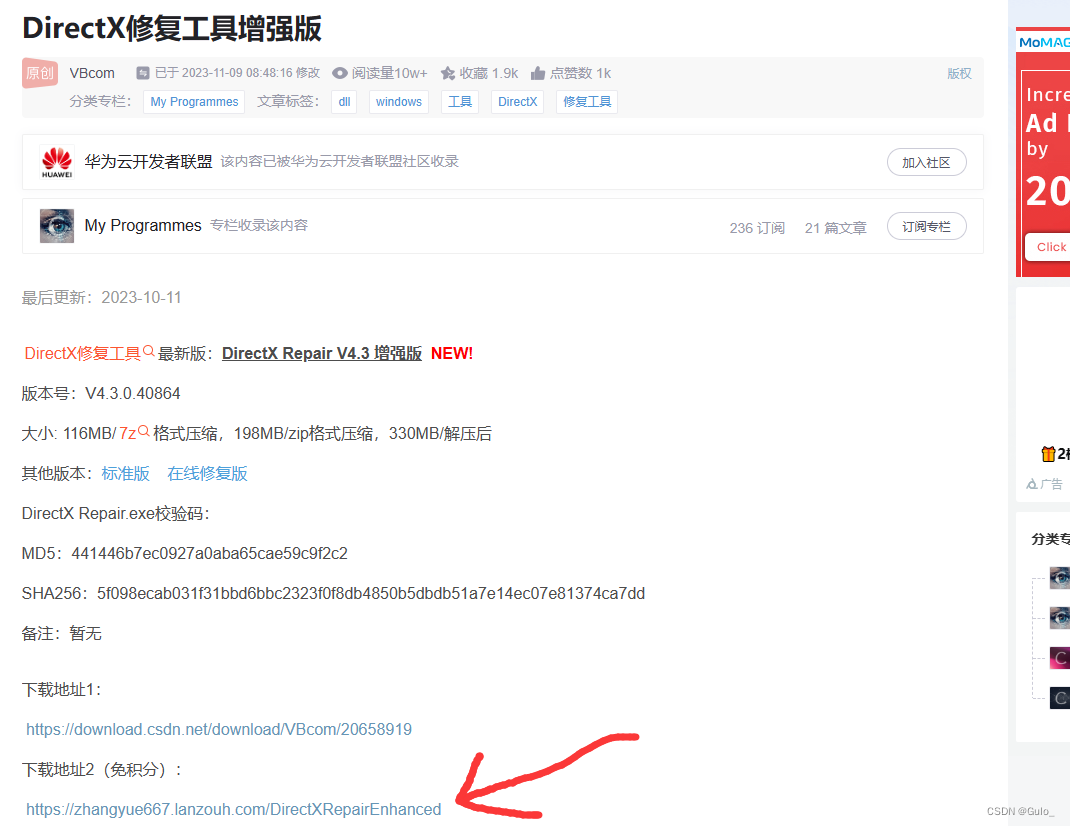Image resolution: width=1070 pixels, height=826 pixels.
Task: Select the windows article tag
Action: tap(399, 102)
